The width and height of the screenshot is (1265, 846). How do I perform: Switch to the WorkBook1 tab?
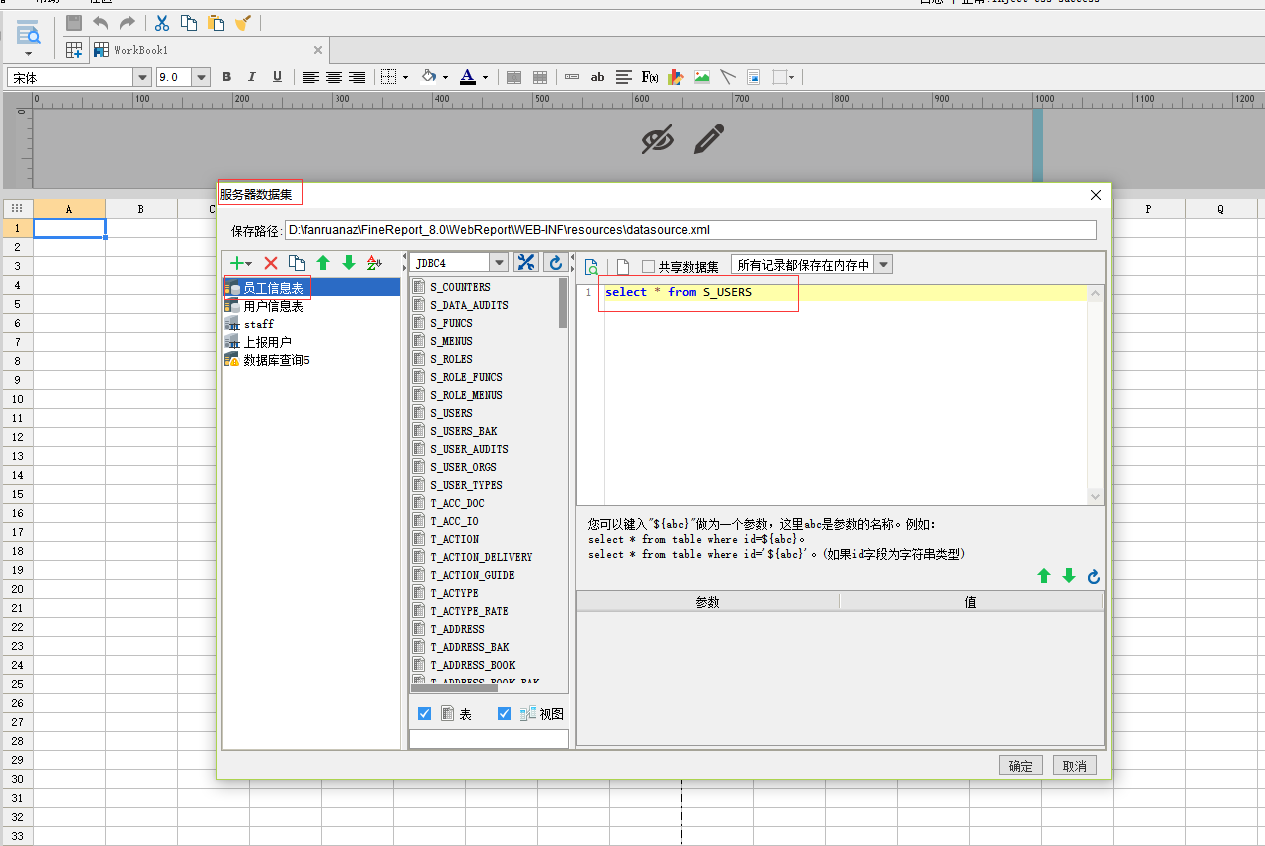click(140, 50)
